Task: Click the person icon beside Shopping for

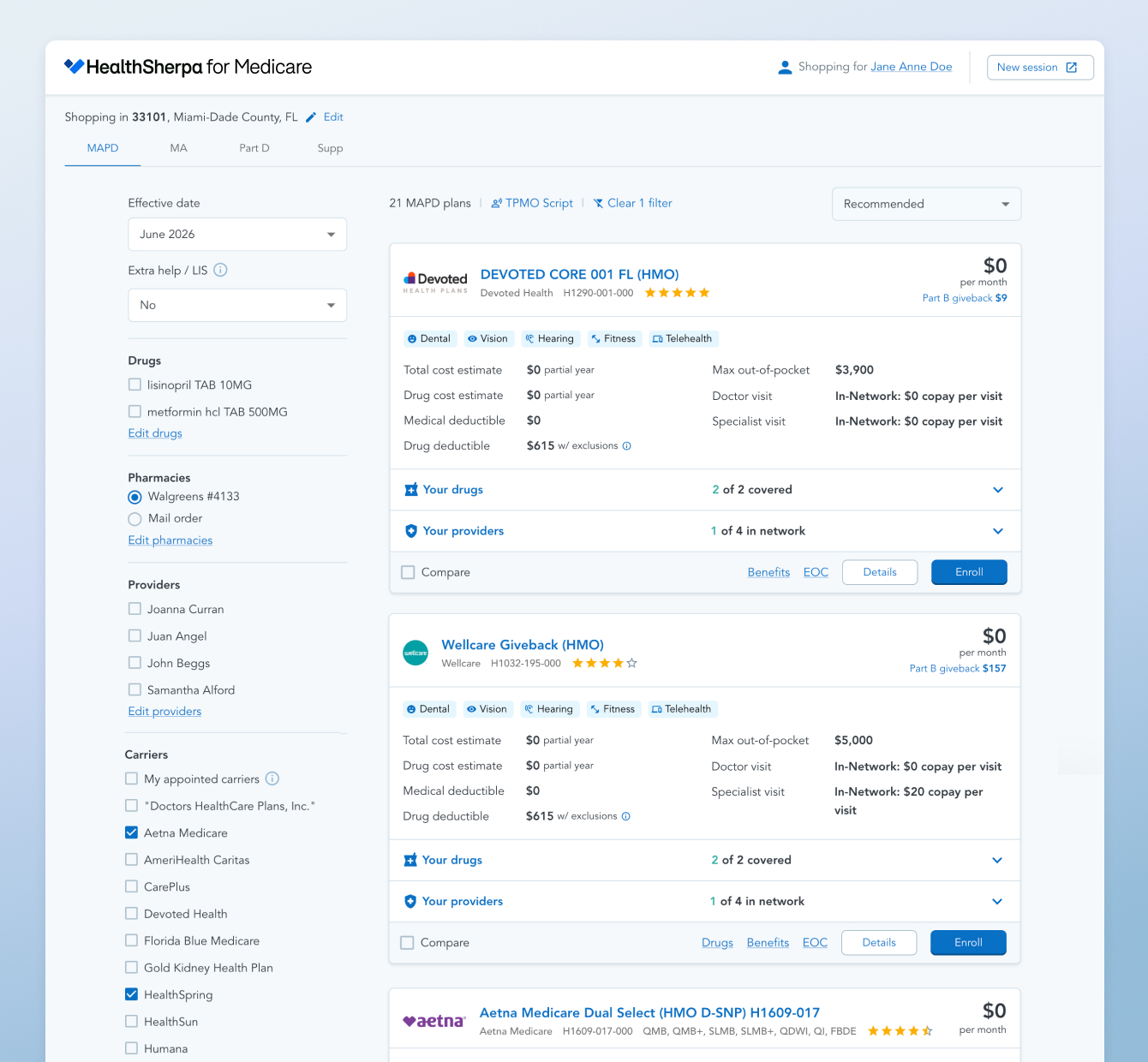Action: pos(785,68)
